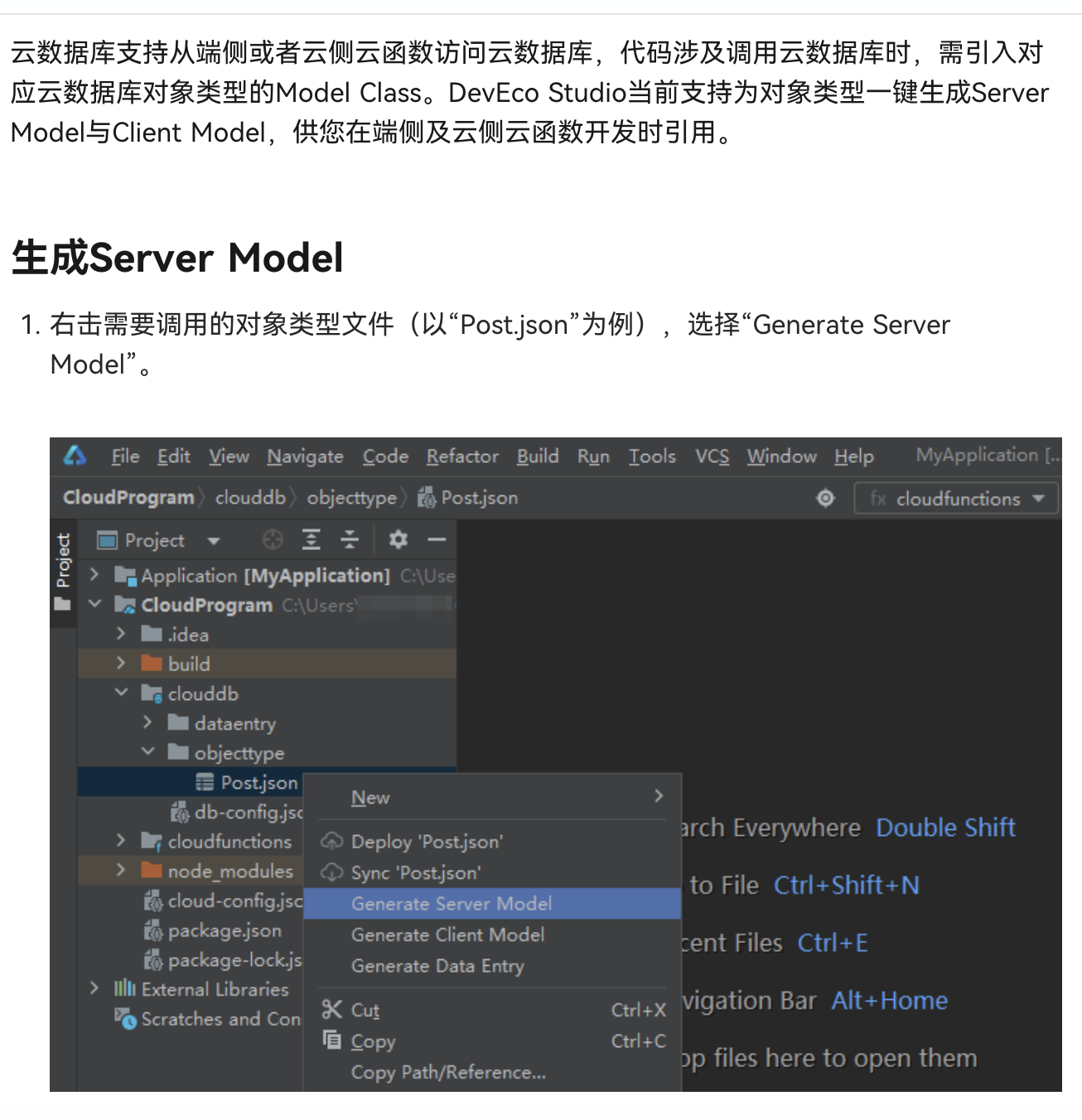The height and width of the screenshot is (1120, 1082).
Task: Select package.json file in tree
Action: [x=213, y=931]
